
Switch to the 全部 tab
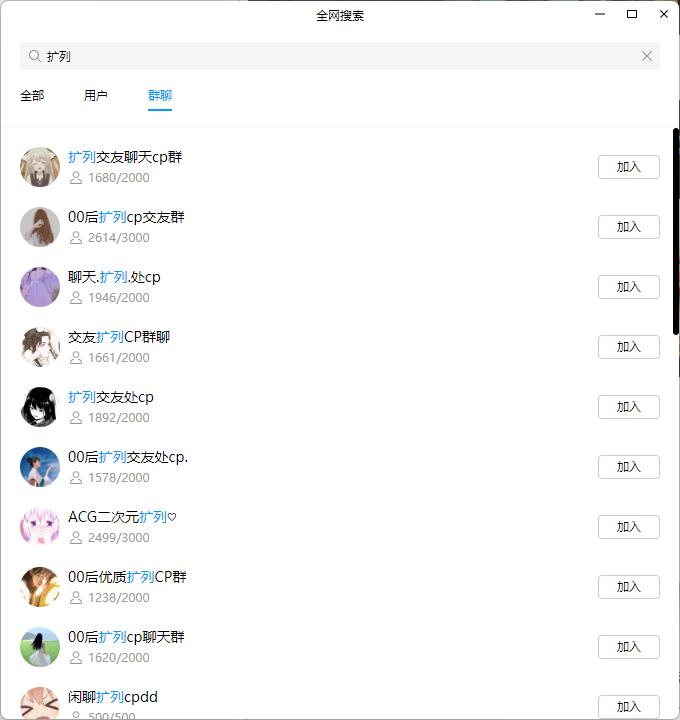[x=32, y=96]
